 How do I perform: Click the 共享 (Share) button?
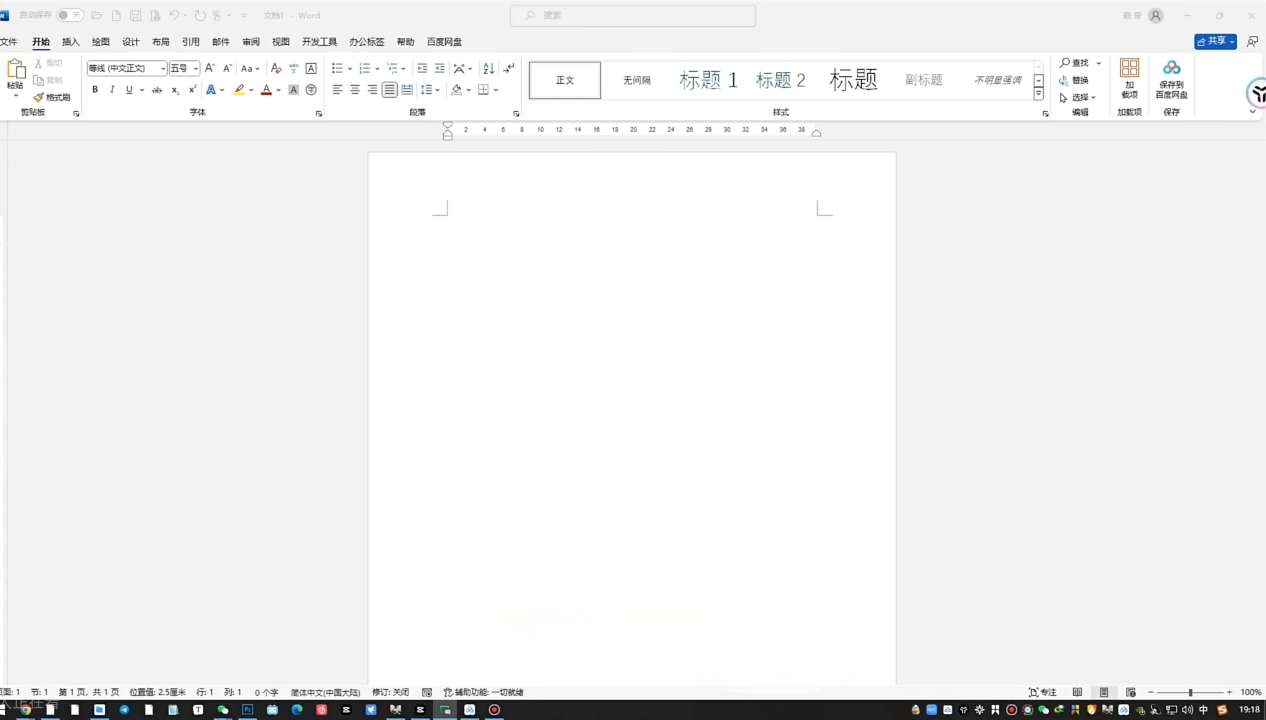pyautogui.click(x=1215, y=41)
